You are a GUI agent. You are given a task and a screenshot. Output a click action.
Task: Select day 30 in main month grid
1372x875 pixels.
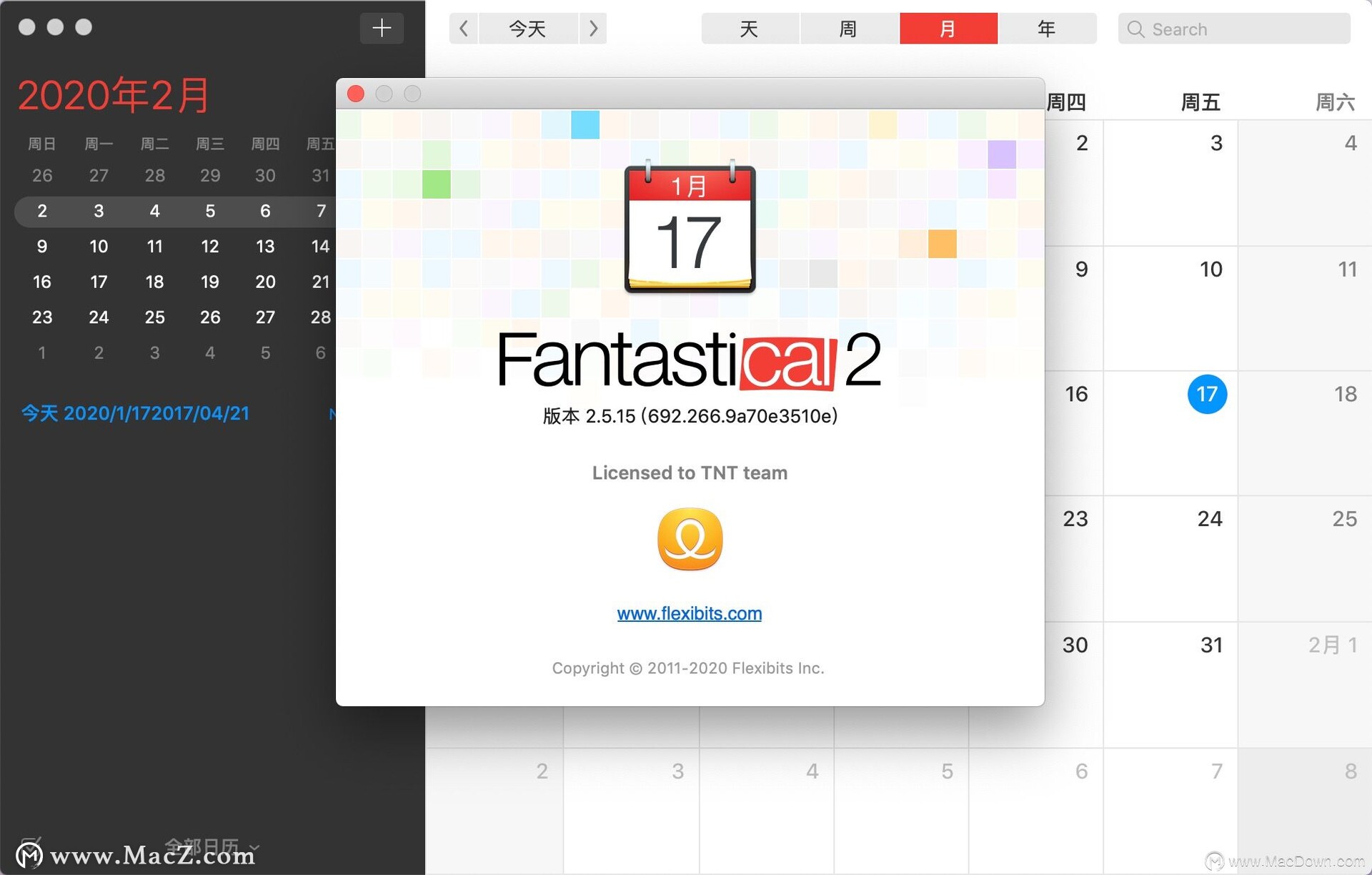click(x=1075, y=645)
